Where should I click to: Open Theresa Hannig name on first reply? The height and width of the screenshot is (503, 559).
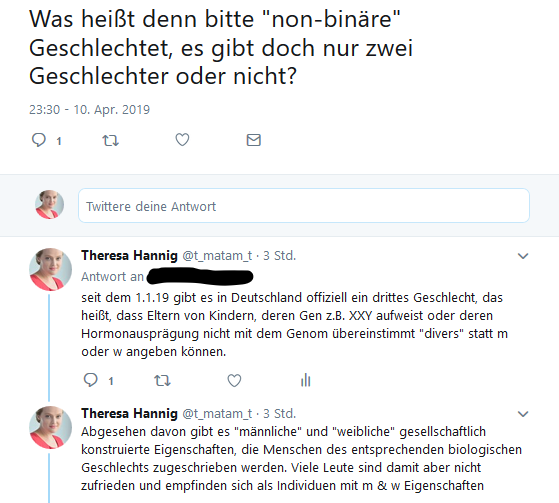pos(129,256)
